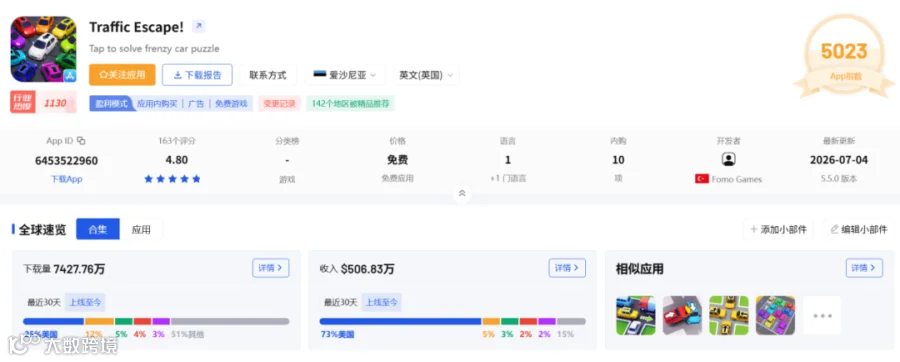Click the 盈利模式 tag
Viewport: 900px width, 362px height.
click(111, 104)
